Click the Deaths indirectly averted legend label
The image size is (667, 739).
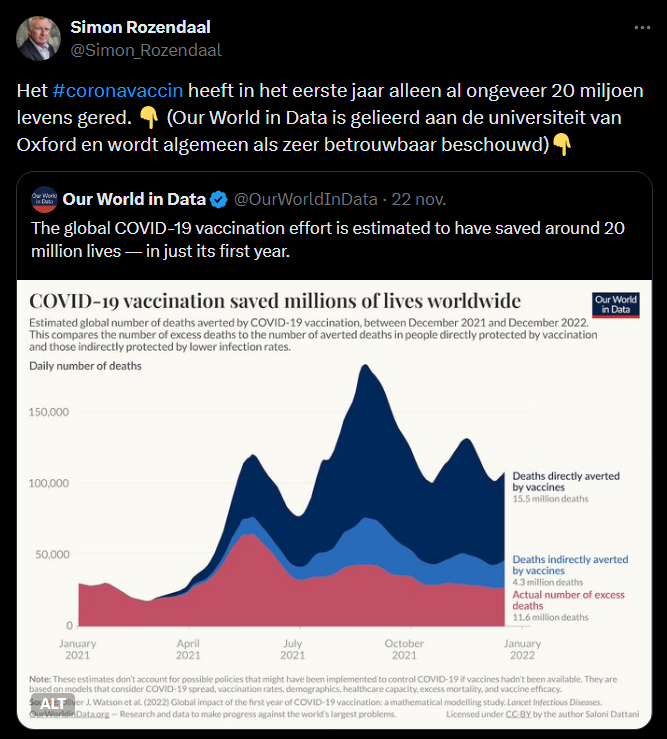pos(570,565)
